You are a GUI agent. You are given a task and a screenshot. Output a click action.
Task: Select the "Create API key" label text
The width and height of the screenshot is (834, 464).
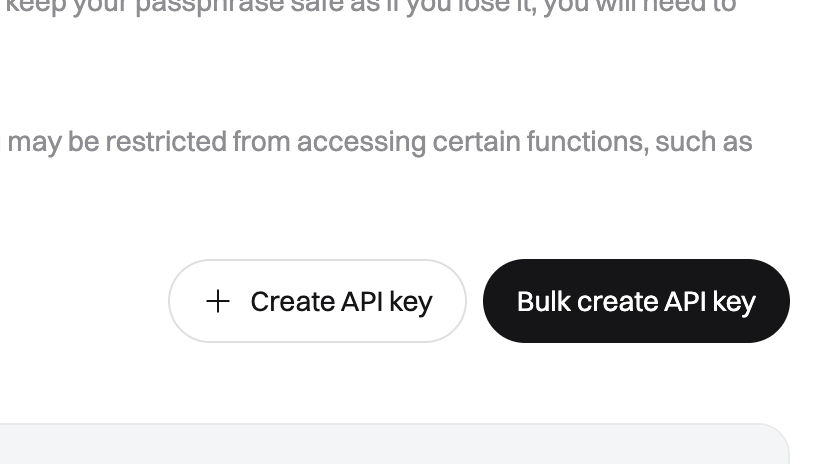tap(341, 302)
